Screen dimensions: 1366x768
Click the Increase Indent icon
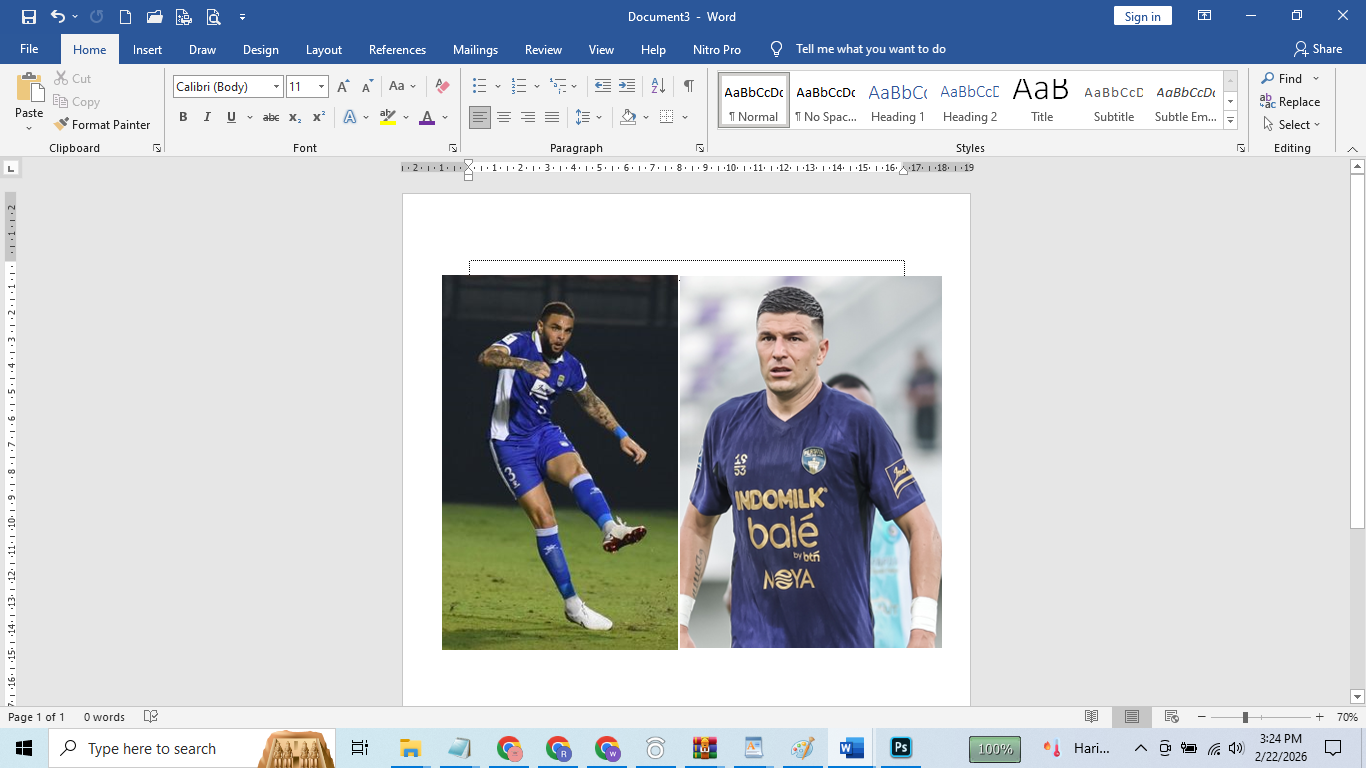(627, 86)
